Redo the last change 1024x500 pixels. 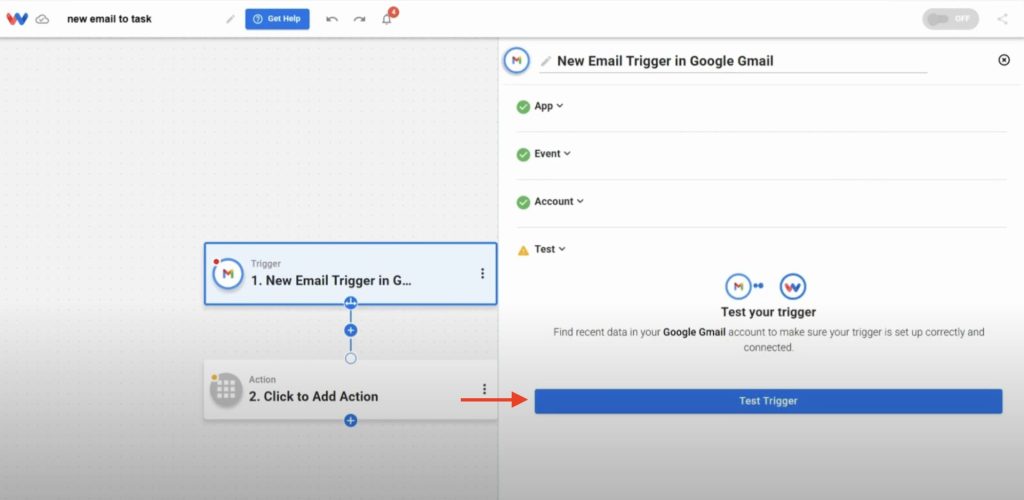click(359, 19)
